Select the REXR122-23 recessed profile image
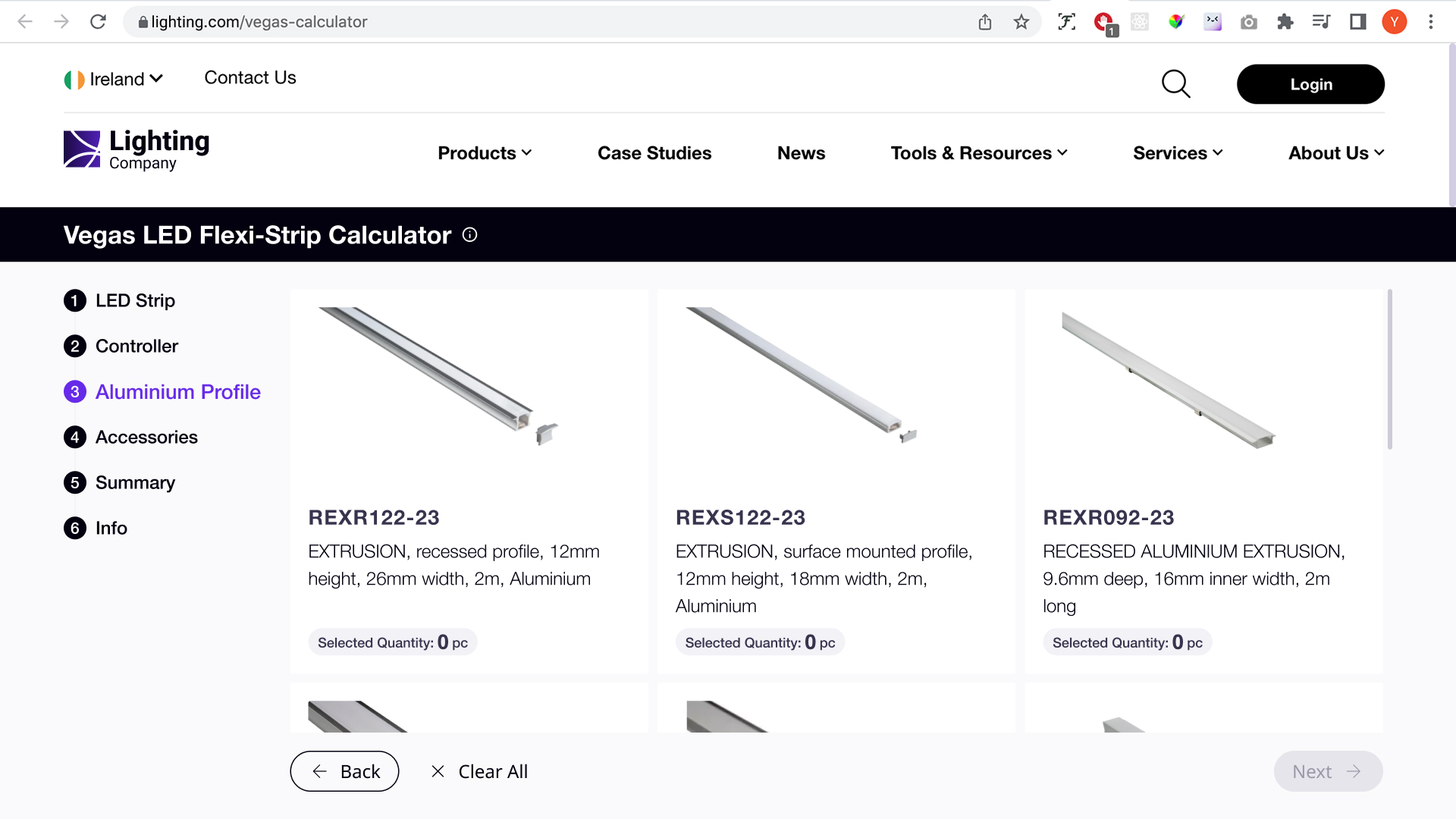This screenshot has height=819, width=1456. coord(438,377)
